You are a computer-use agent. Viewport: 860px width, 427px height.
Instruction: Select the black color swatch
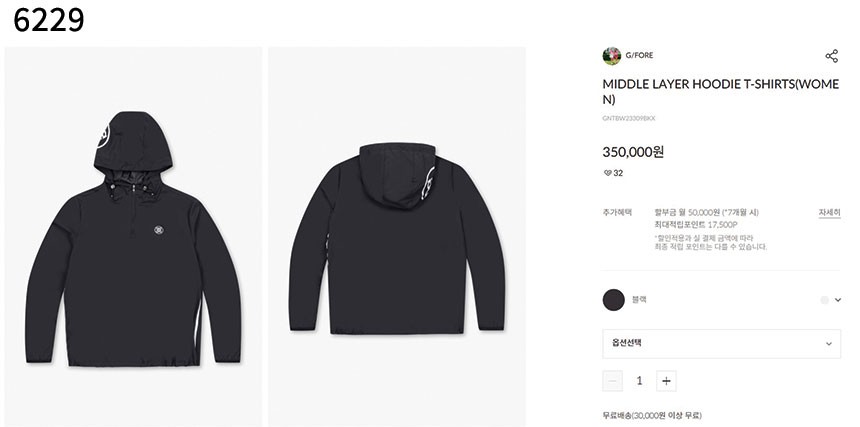pyautogui.click(x=614, y=299)
